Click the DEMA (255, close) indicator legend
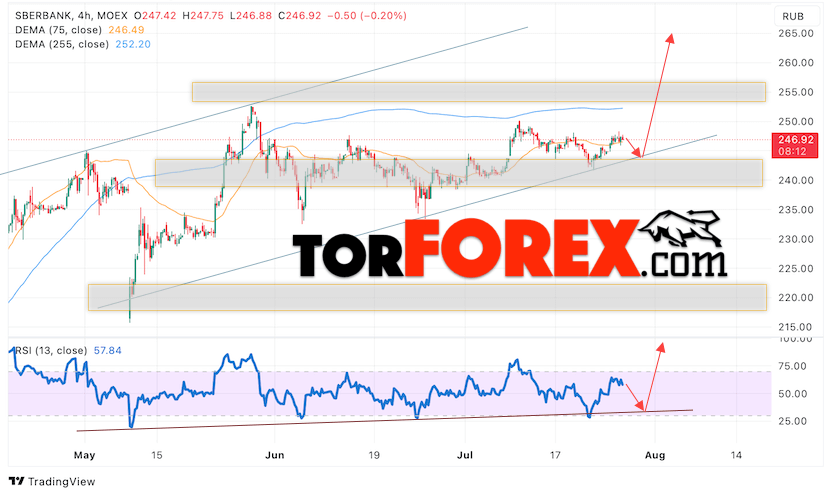Viewport: 832px width, 496px height. tap(62, 44)
